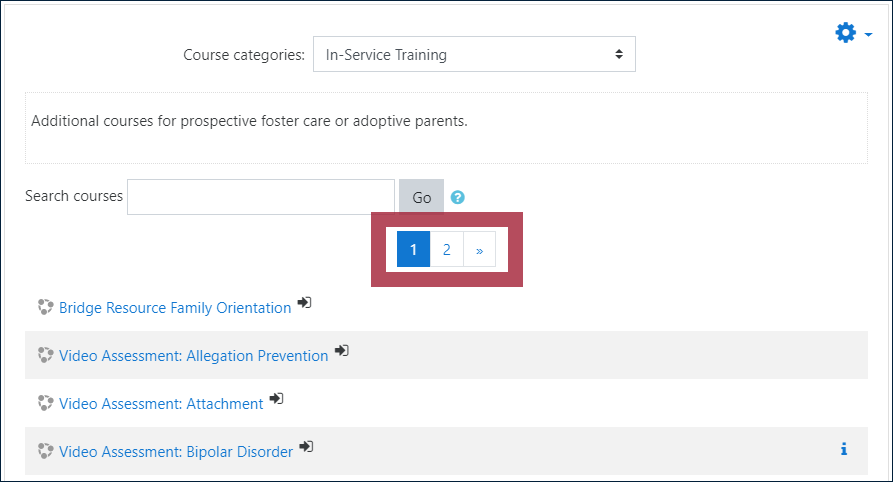Show course info for Bipolar Disorder
The height and width of the screenshot is (482, 893).
click(844, 449)
